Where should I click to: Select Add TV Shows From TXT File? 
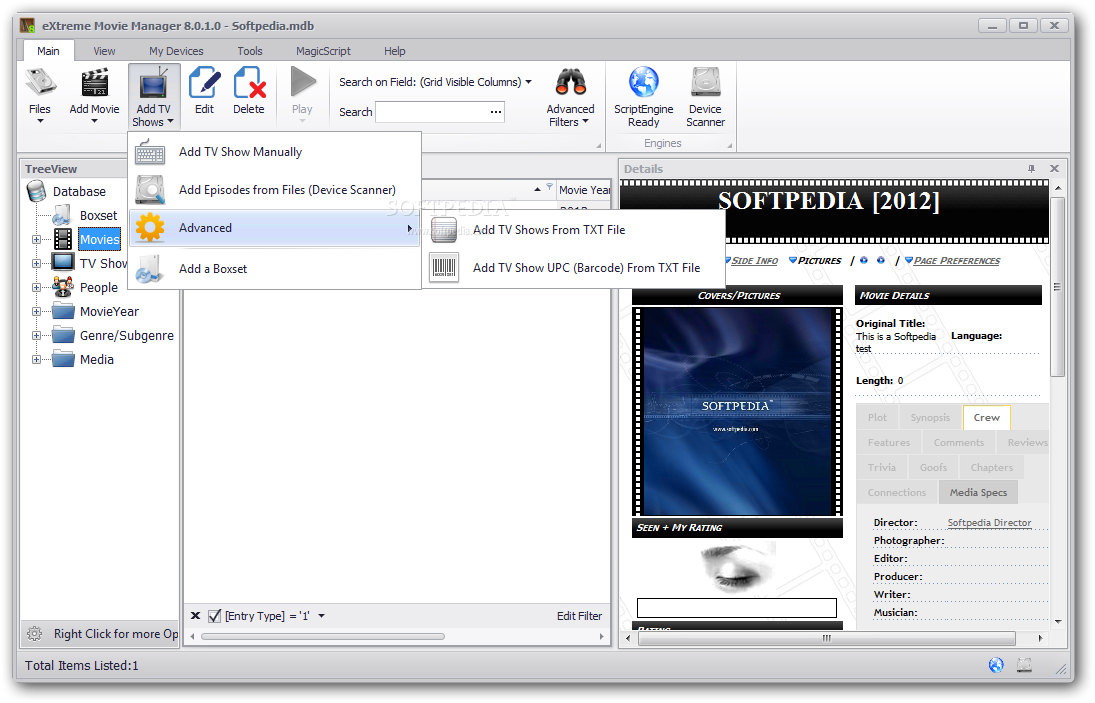point(573,230)
